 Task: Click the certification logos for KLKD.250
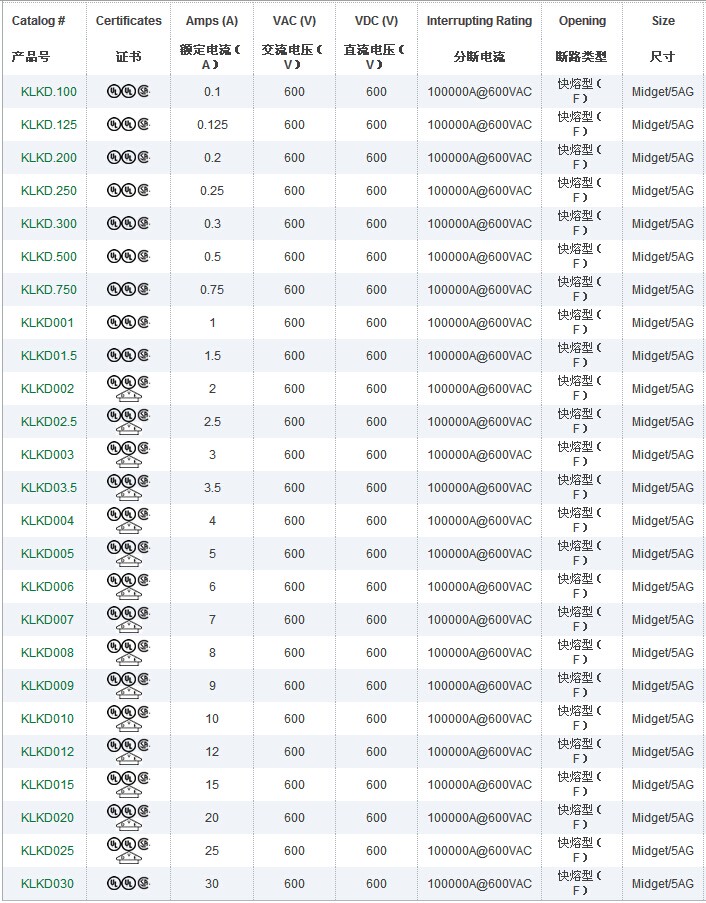[128, 191]
